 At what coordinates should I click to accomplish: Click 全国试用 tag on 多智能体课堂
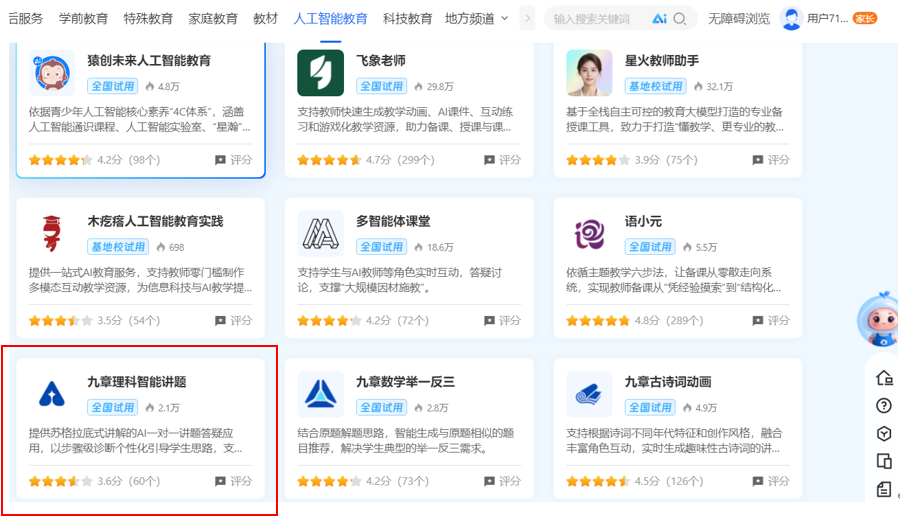tap(382, 247)
